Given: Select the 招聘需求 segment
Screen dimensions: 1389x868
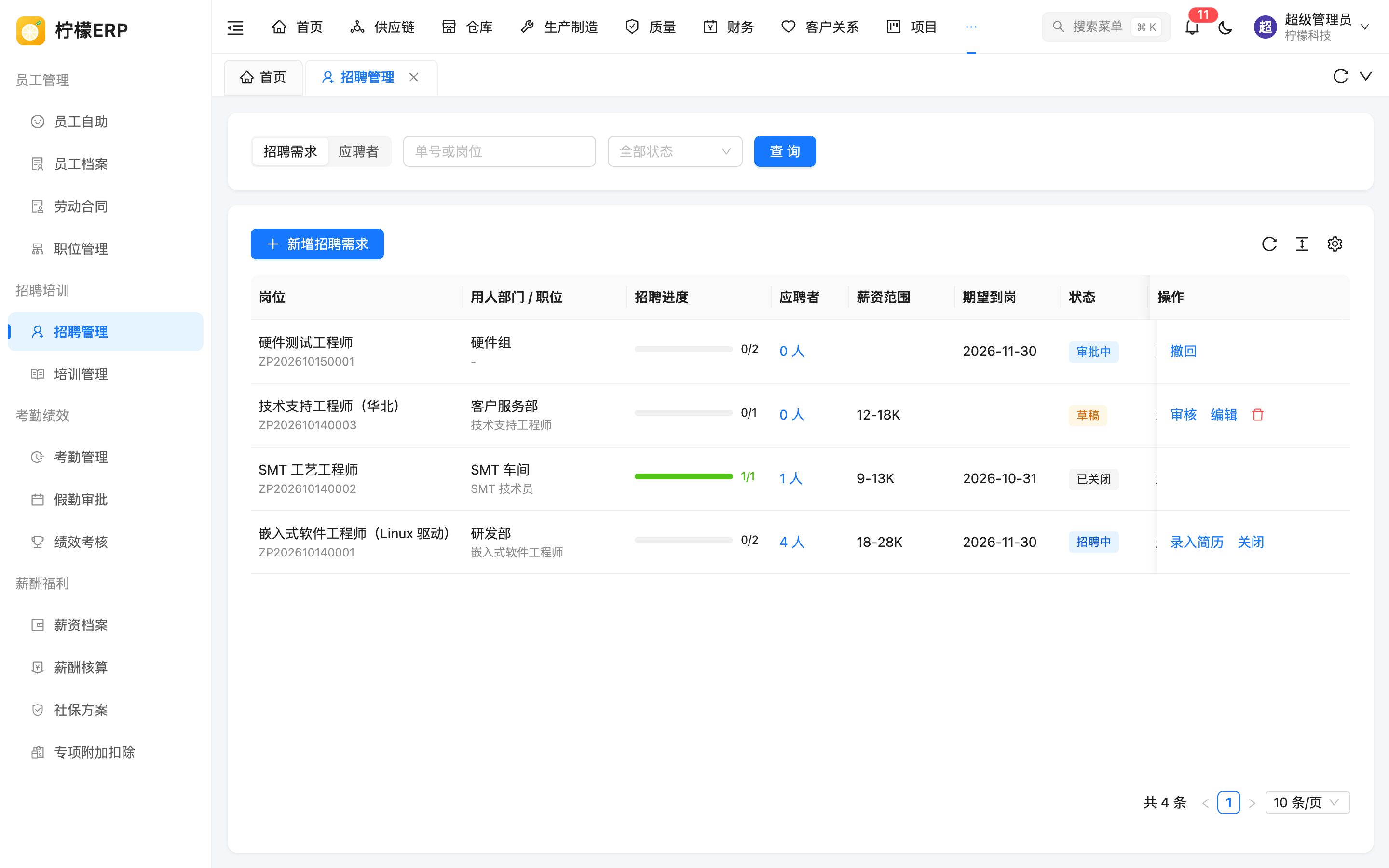Looking at the screenshot, I should tap(290, 151).
